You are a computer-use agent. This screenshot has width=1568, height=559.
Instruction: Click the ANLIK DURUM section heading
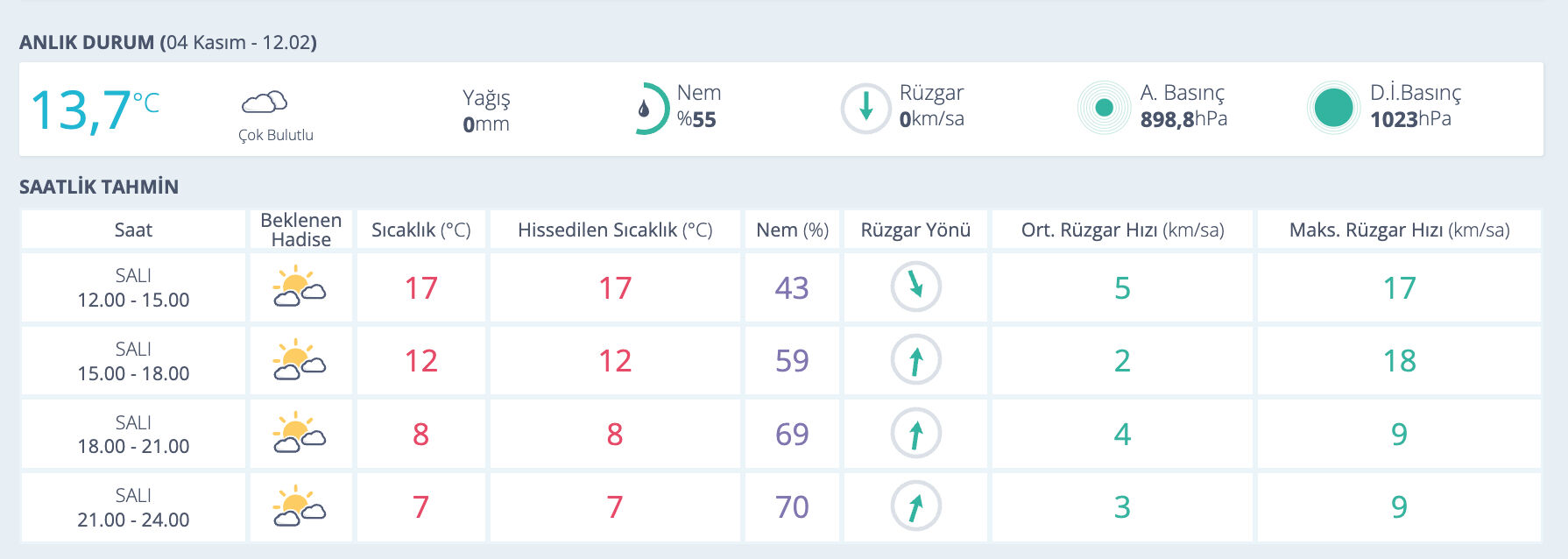click(x=167, y=42)
